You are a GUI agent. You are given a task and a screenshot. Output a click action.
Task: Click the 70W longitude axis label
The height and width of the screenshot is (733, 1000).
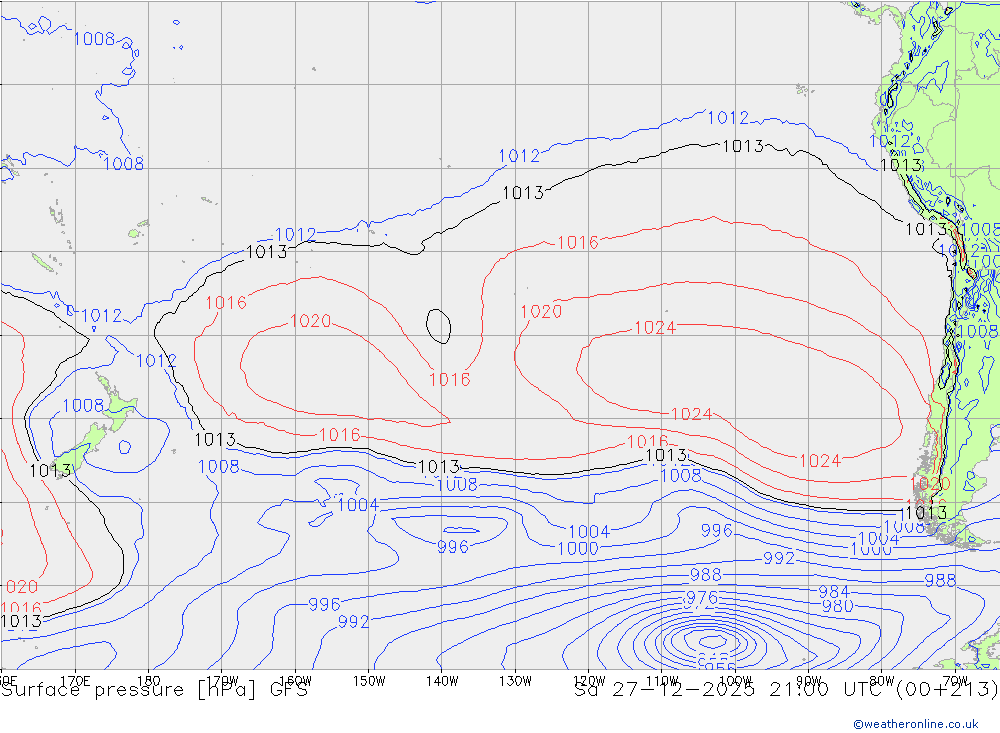pos(955,681)
